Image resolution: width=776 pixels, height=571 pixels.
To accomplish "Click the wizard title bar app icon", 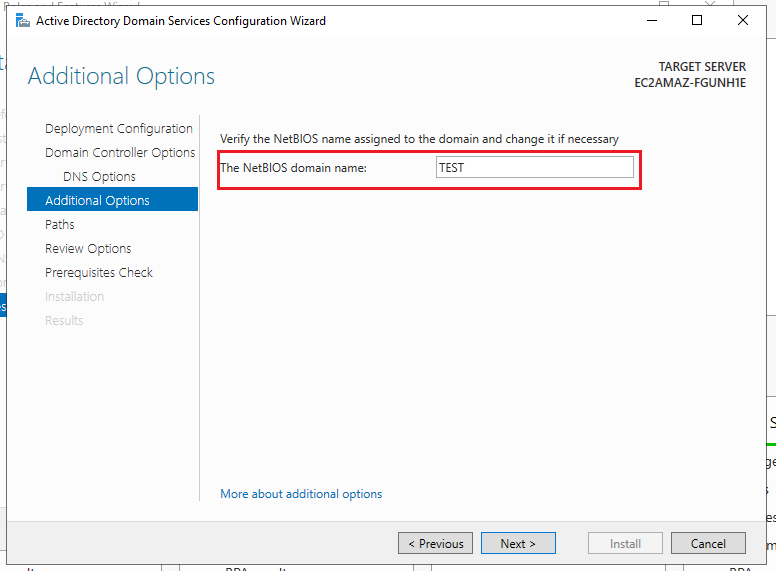I will coord(22,21).
